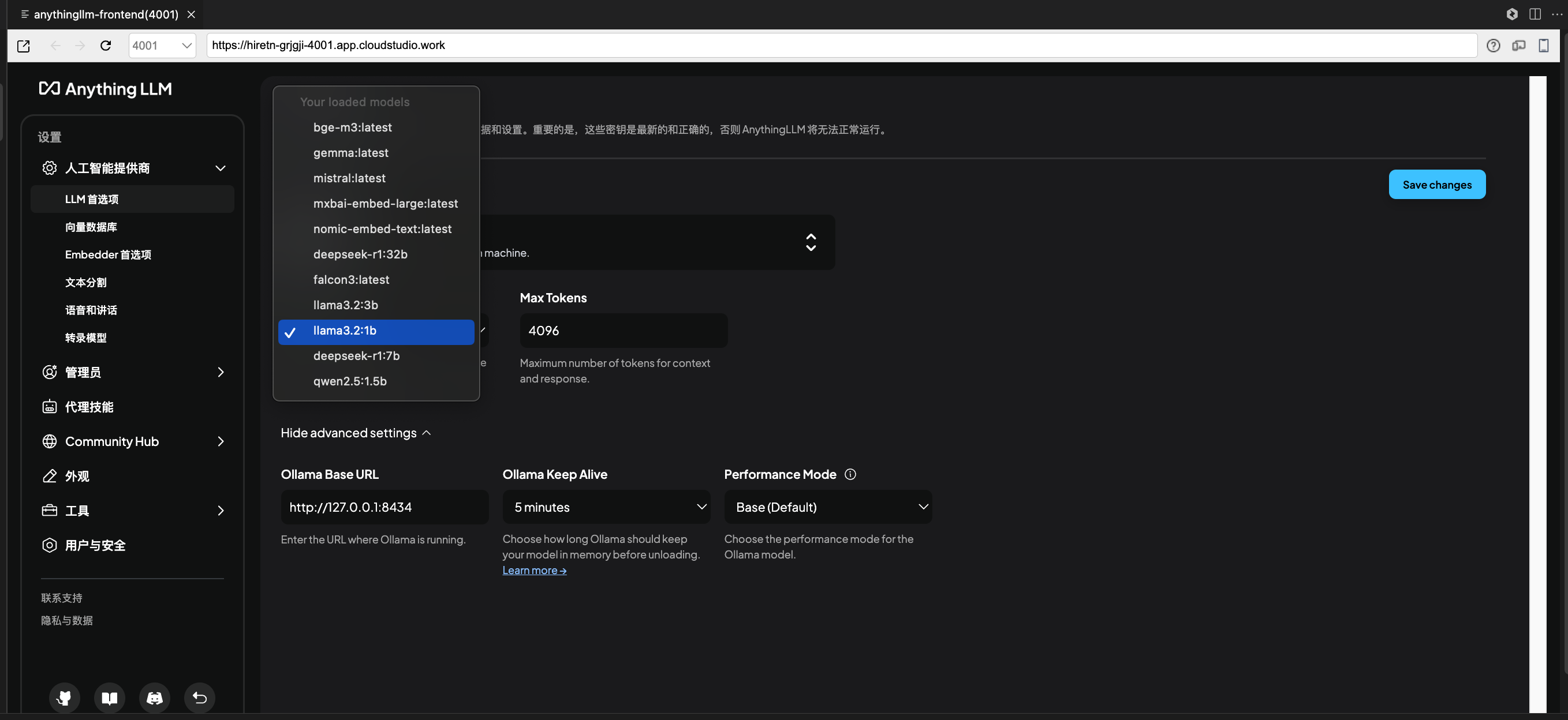Open Performance Mode dropdown
Viewport: 1568px width, 720px height.
828,507
